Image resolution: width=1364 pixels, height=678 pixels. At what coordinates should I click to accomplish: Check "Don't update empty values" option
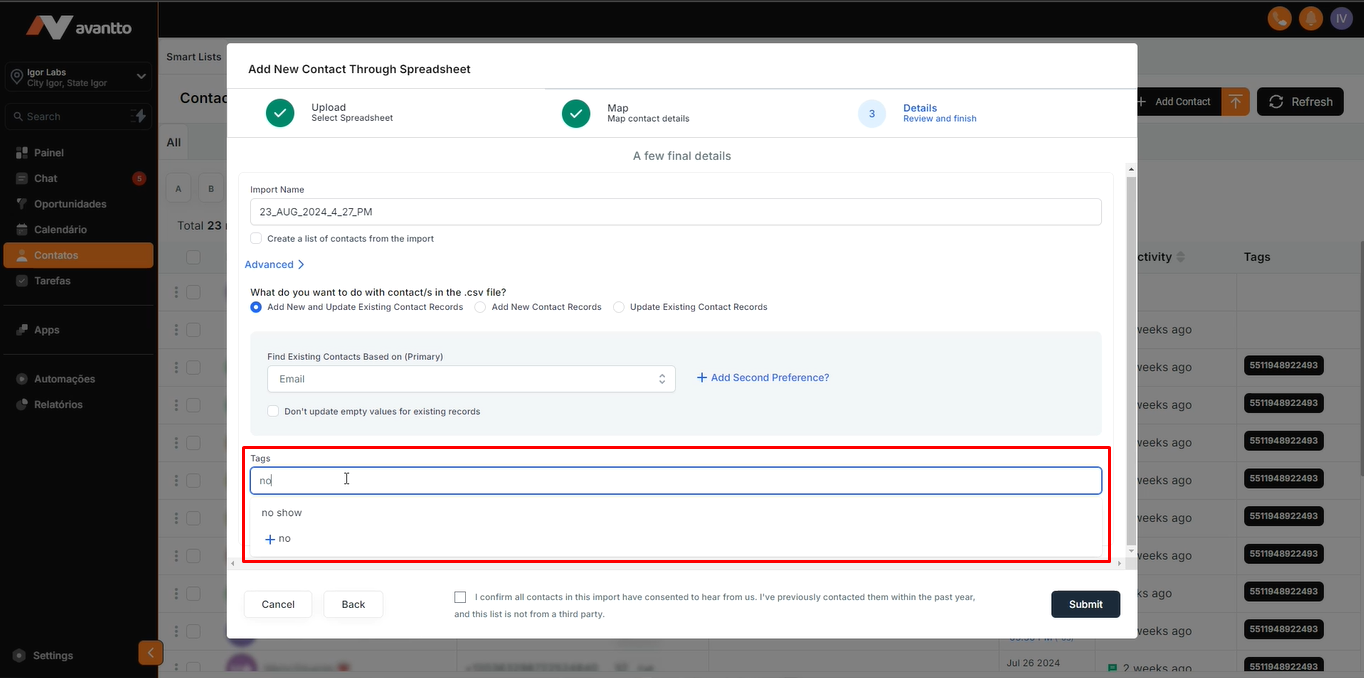[x=273, y=411]
